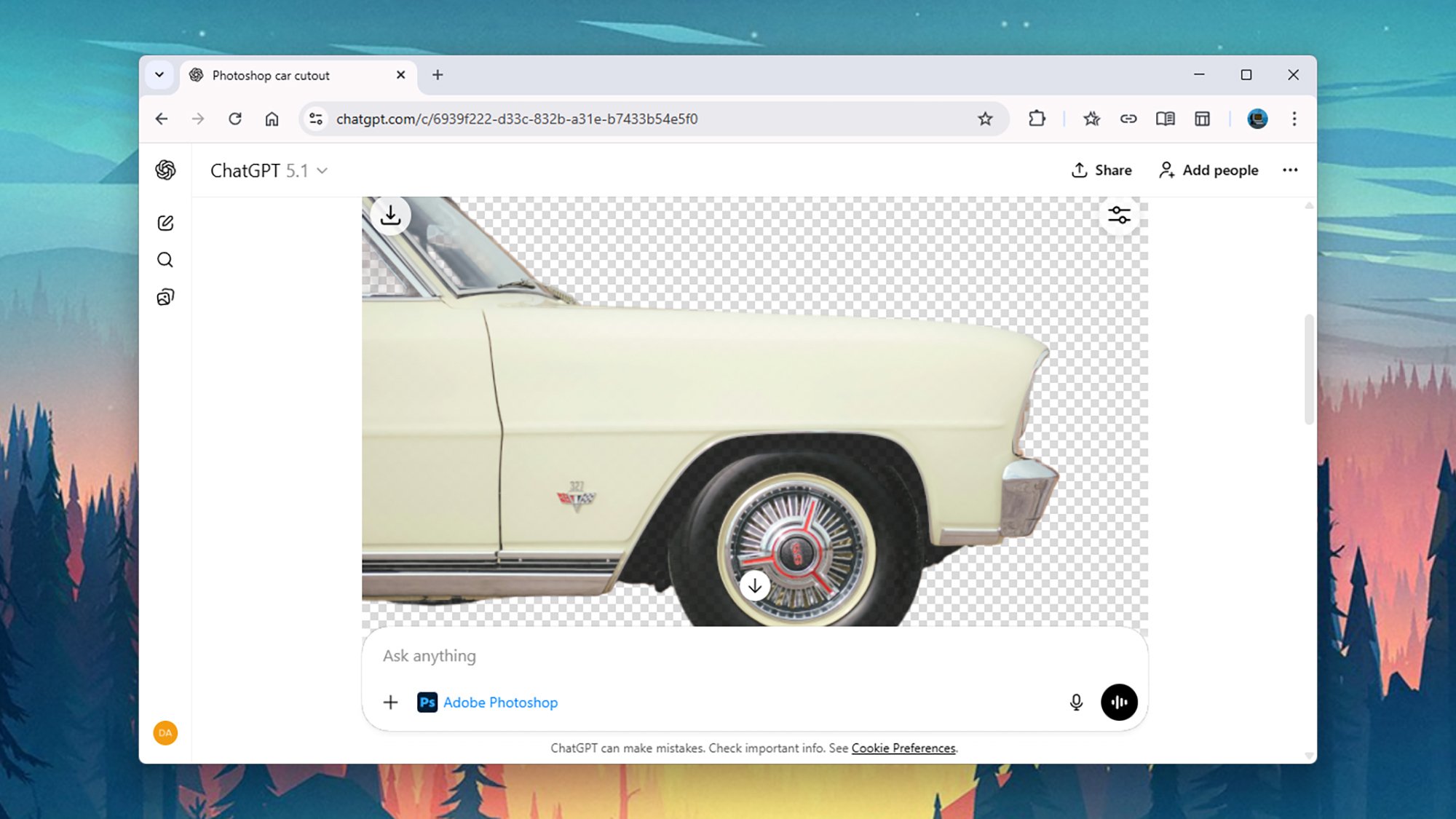The height and width of the screenshot is (819, 1456).
Task: Open attachment menu with plus icon
Action: [390, 702]
